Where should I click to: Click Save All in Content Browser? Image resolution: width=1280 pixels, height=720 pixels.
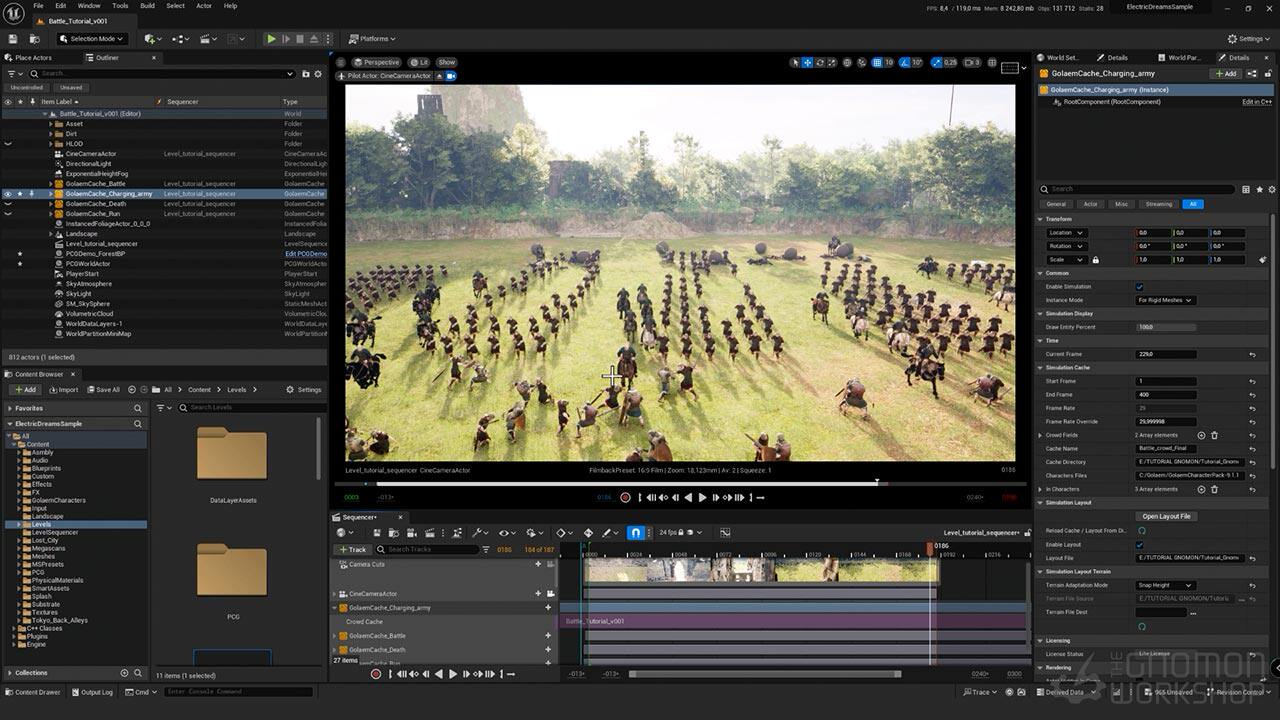104,390
